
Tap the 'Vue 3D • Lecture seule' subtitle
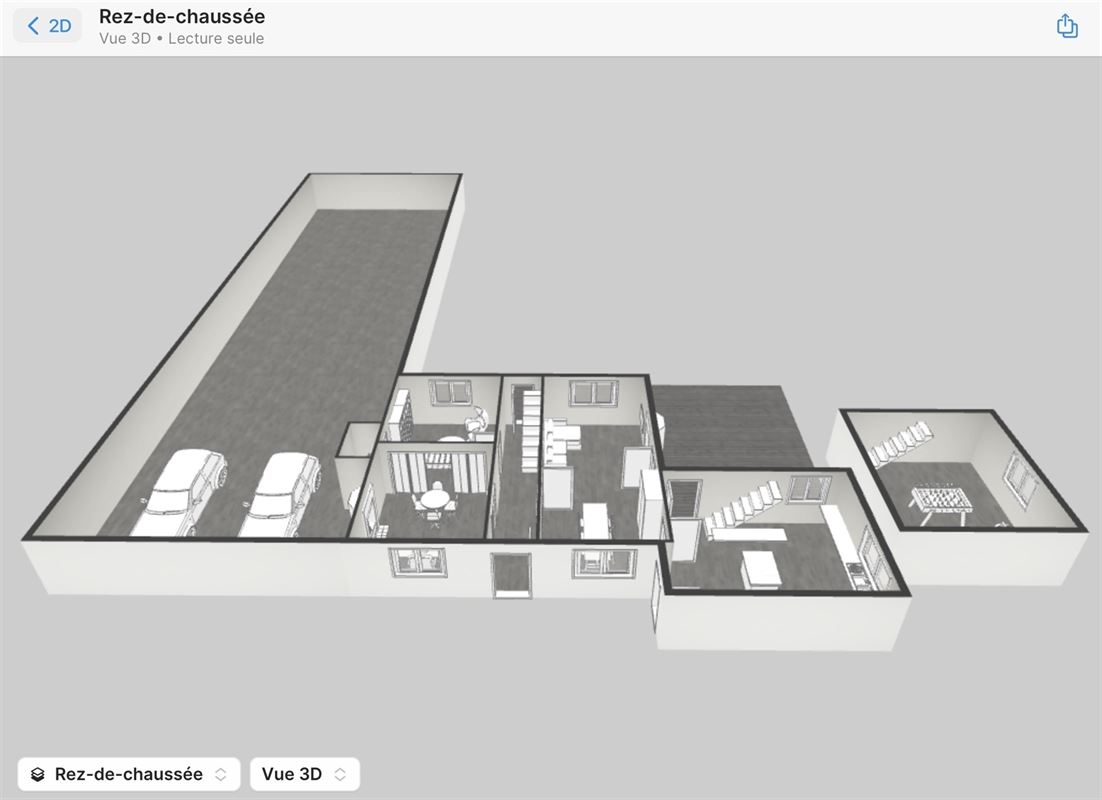coord(182,39)
